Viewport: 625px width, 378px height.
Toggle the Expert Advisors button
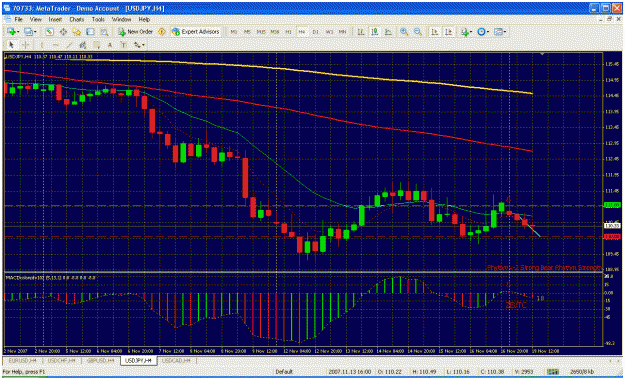196,32
